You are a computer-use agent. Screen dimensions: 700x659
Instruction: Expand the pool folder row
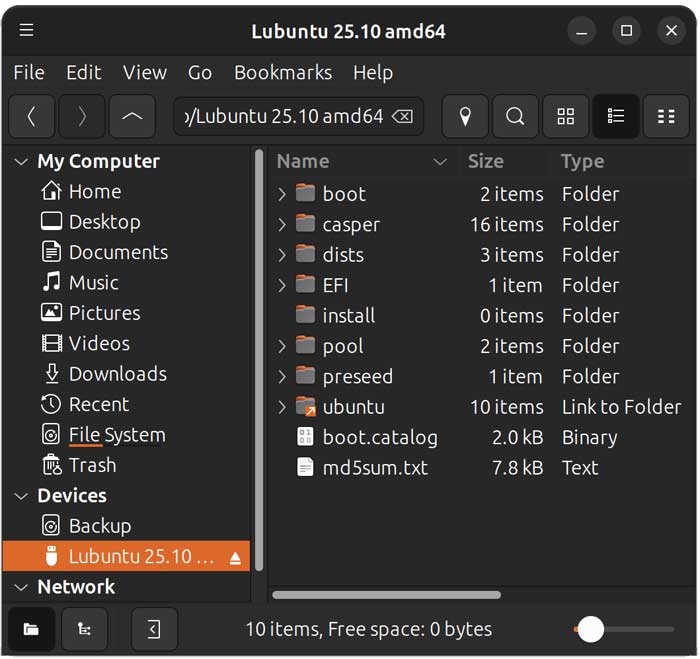[x=281, y=346]
